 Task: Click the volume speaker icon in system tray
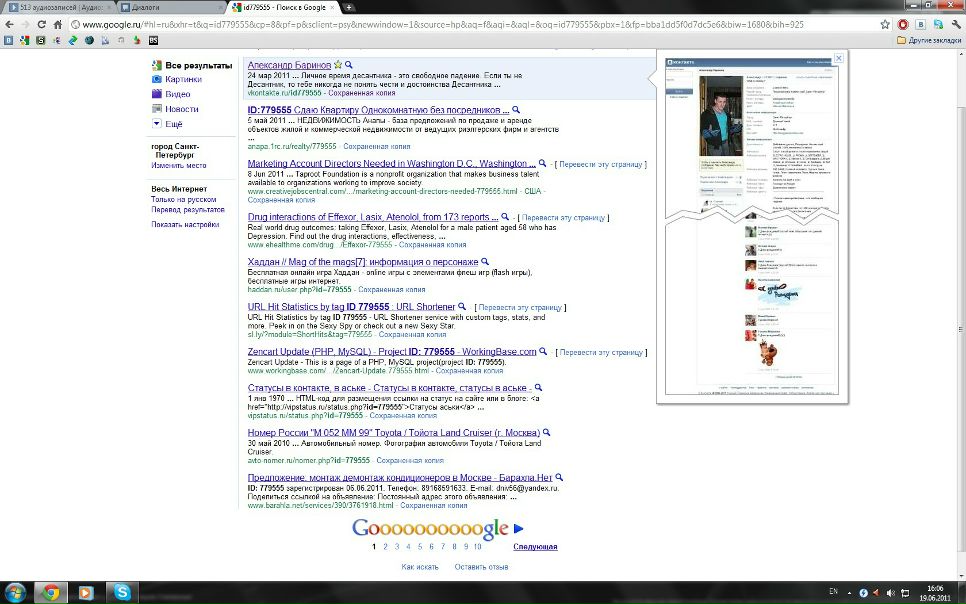(x=890, y=592)
